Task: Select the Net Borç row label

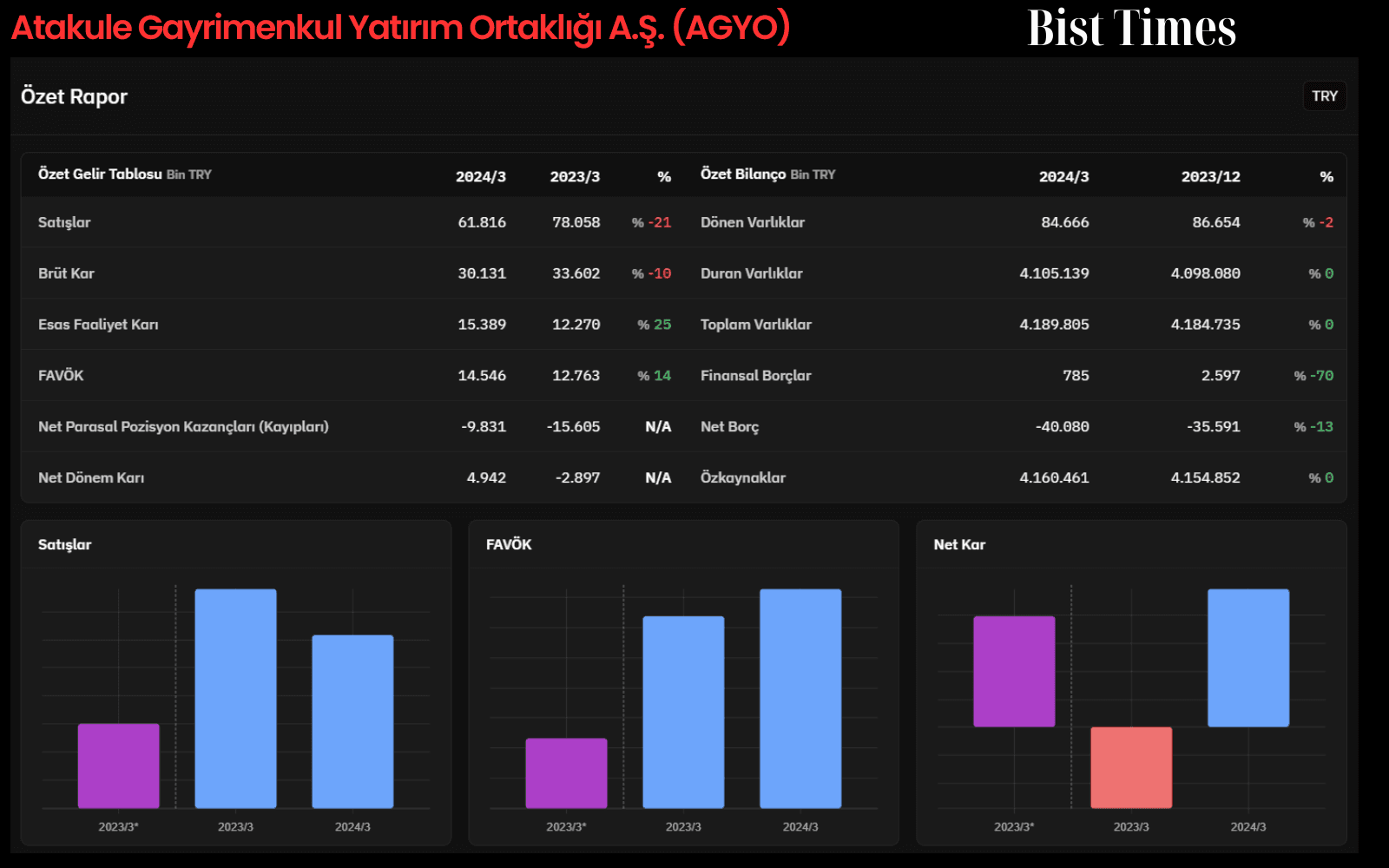Action: [x=730, y=426]
